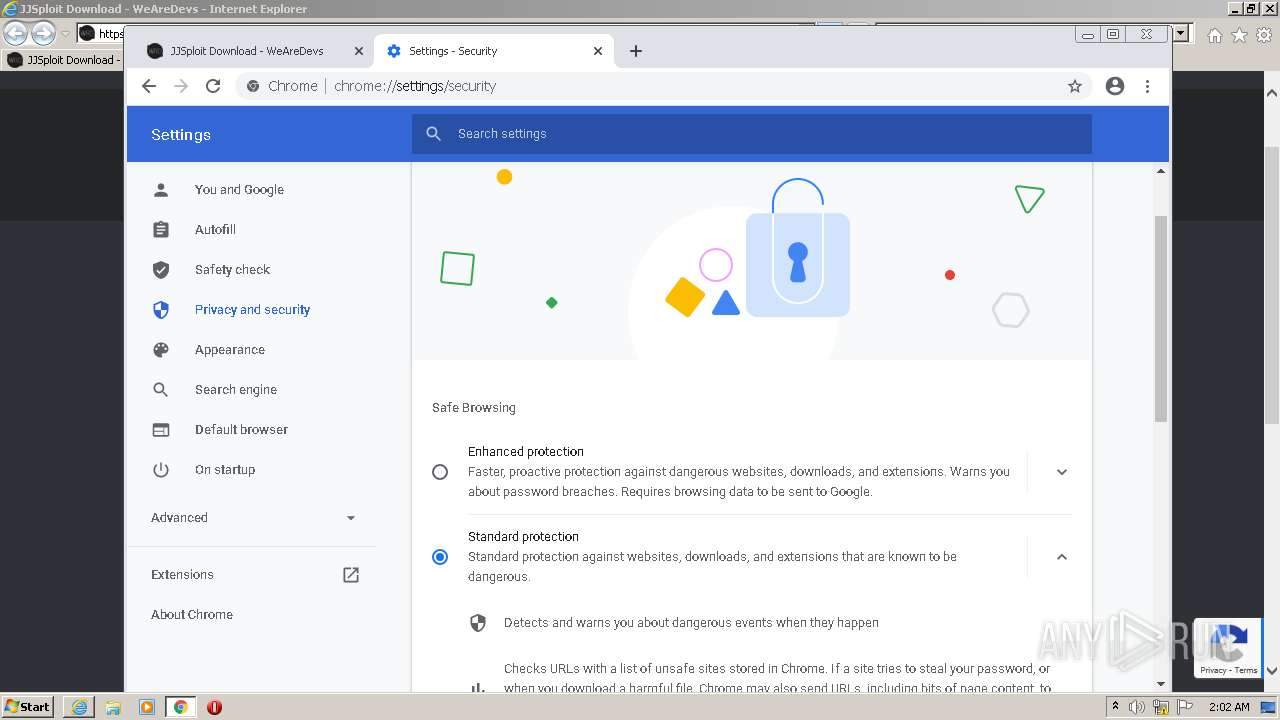Open a new Chrome tab
1280x720 pixels.
(636, 51)
